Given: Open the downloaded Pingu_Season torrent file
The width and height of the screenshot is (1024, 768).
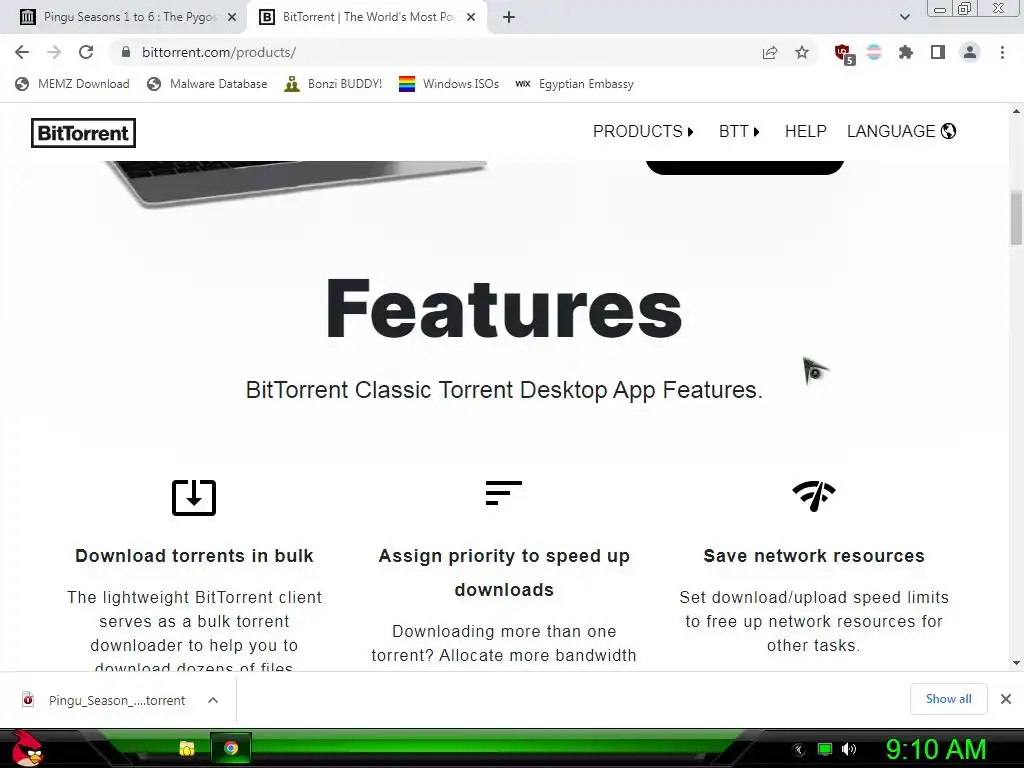Looking at the screenshot, I should pos(104,700).
